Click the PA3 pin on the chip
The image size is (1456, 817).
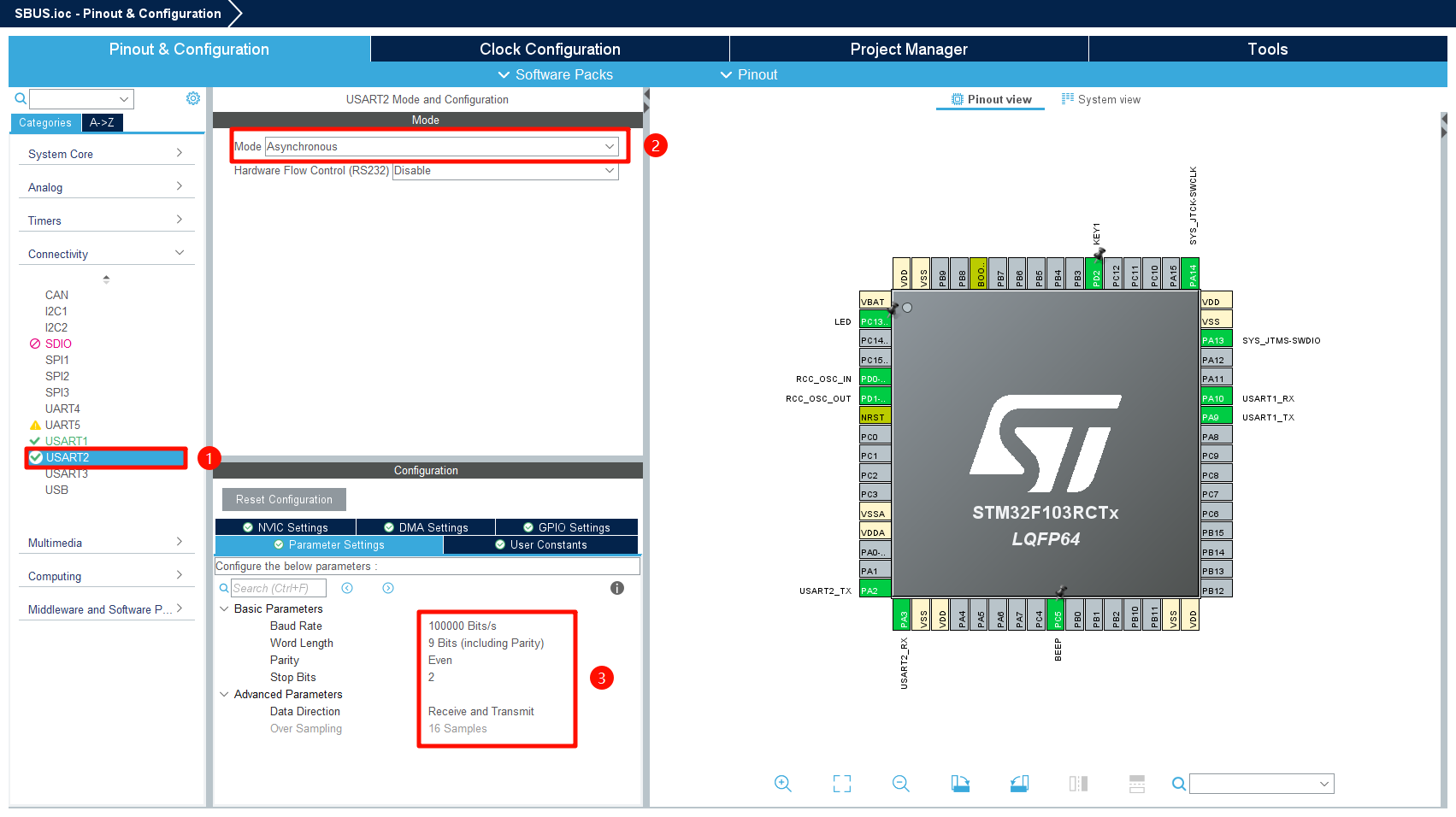coord(902,614)
